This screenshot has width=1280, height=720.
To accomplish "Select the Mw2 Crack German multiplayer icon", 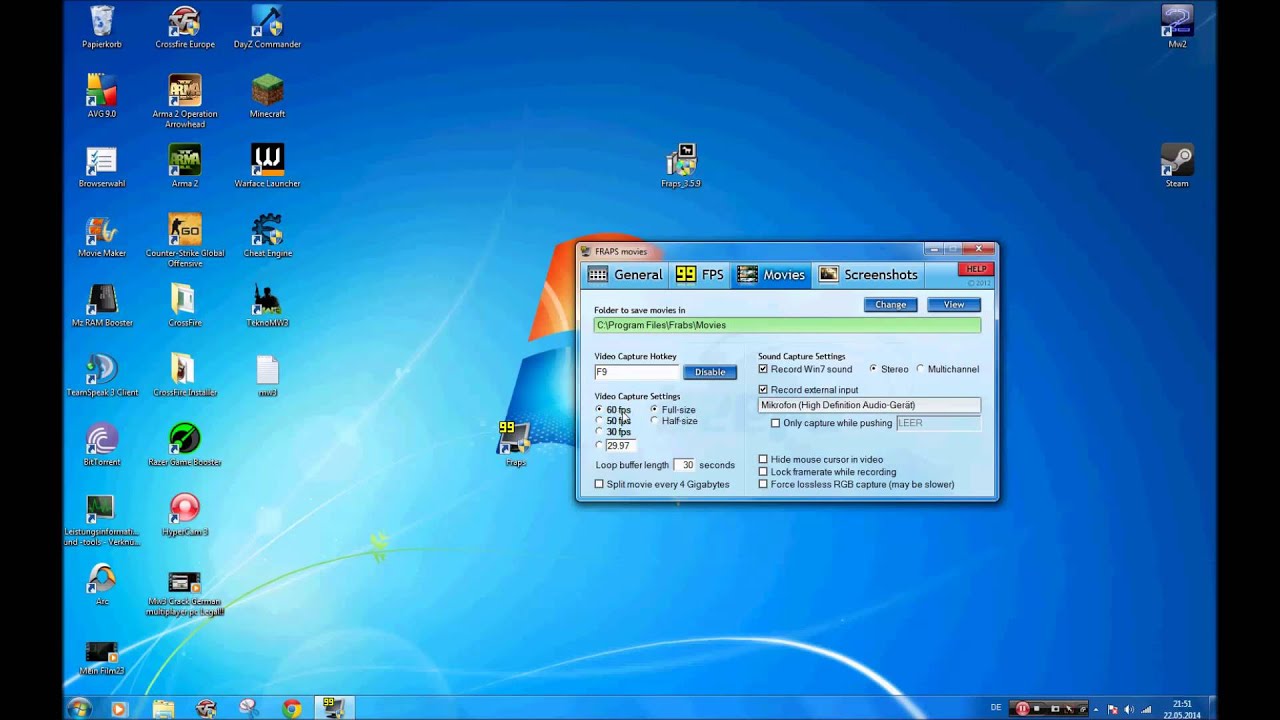I will pyautogui.click(x=185, y=594).
